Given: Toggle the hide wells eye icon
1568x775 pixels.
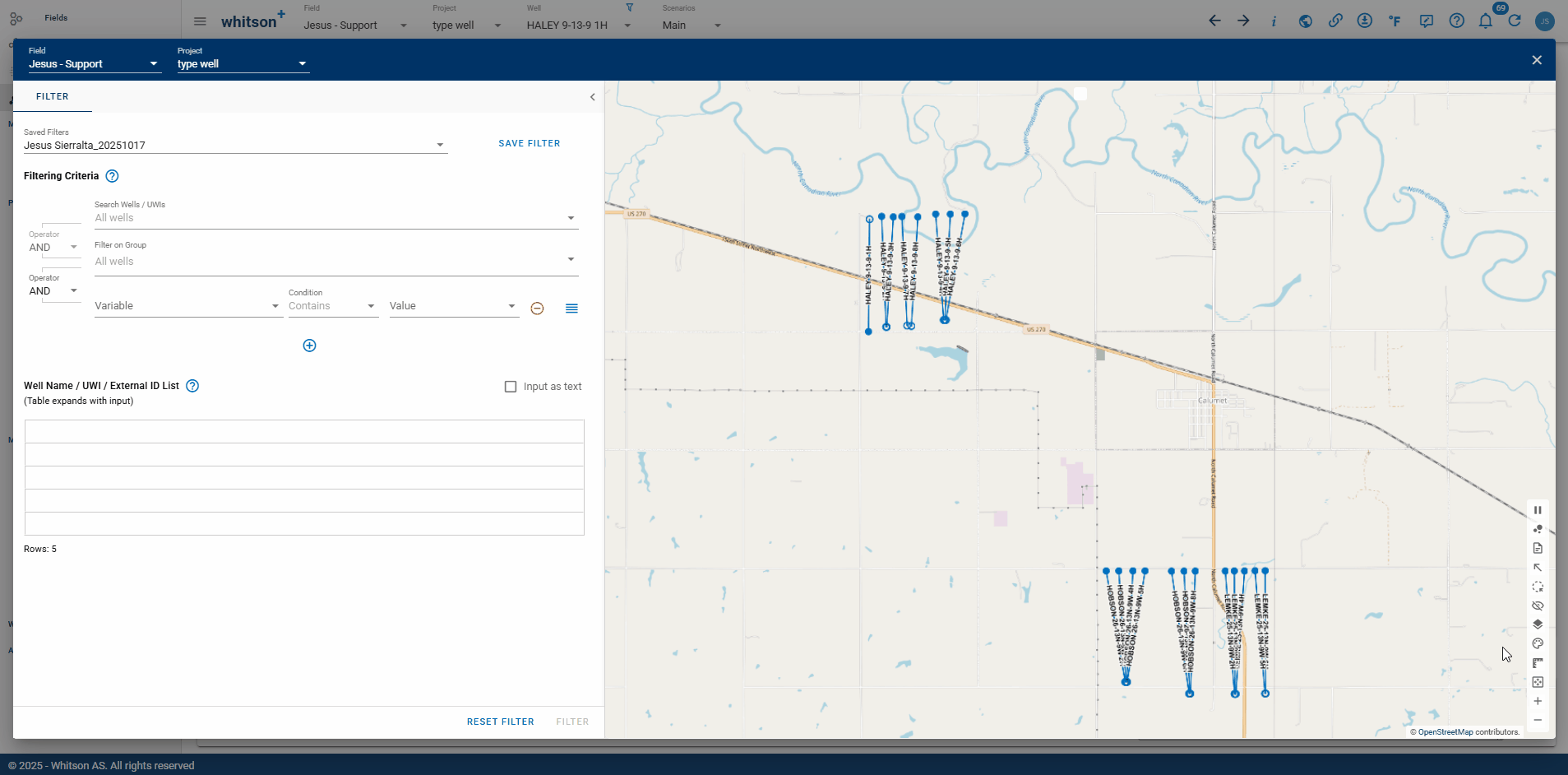Looking at the screenshot, I should click(x=1538, y=606).
